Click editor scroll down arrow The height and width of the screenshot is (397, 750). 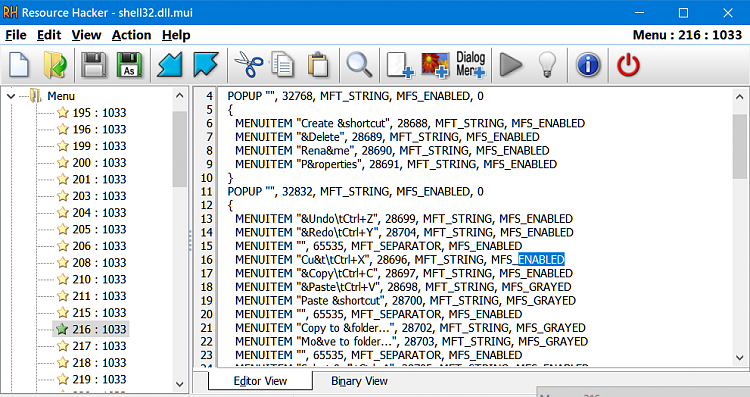pyautogui.click(x=739, y=358)
